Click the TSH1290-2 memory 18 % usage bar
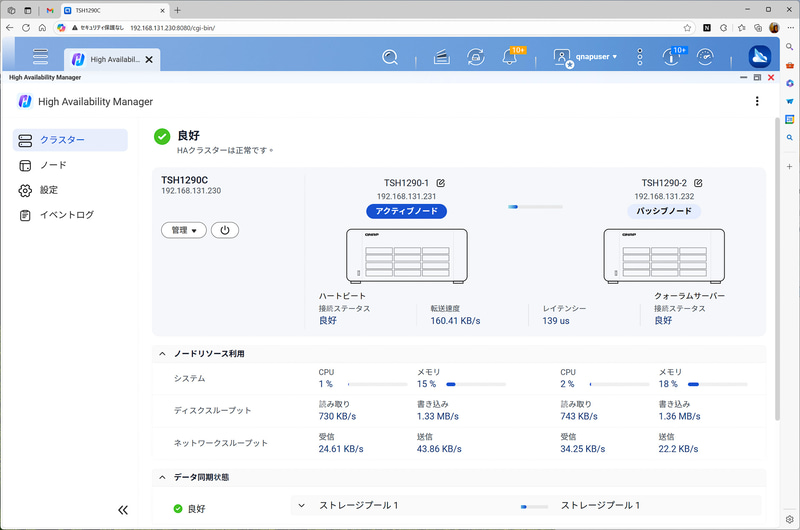 point(717,384)
